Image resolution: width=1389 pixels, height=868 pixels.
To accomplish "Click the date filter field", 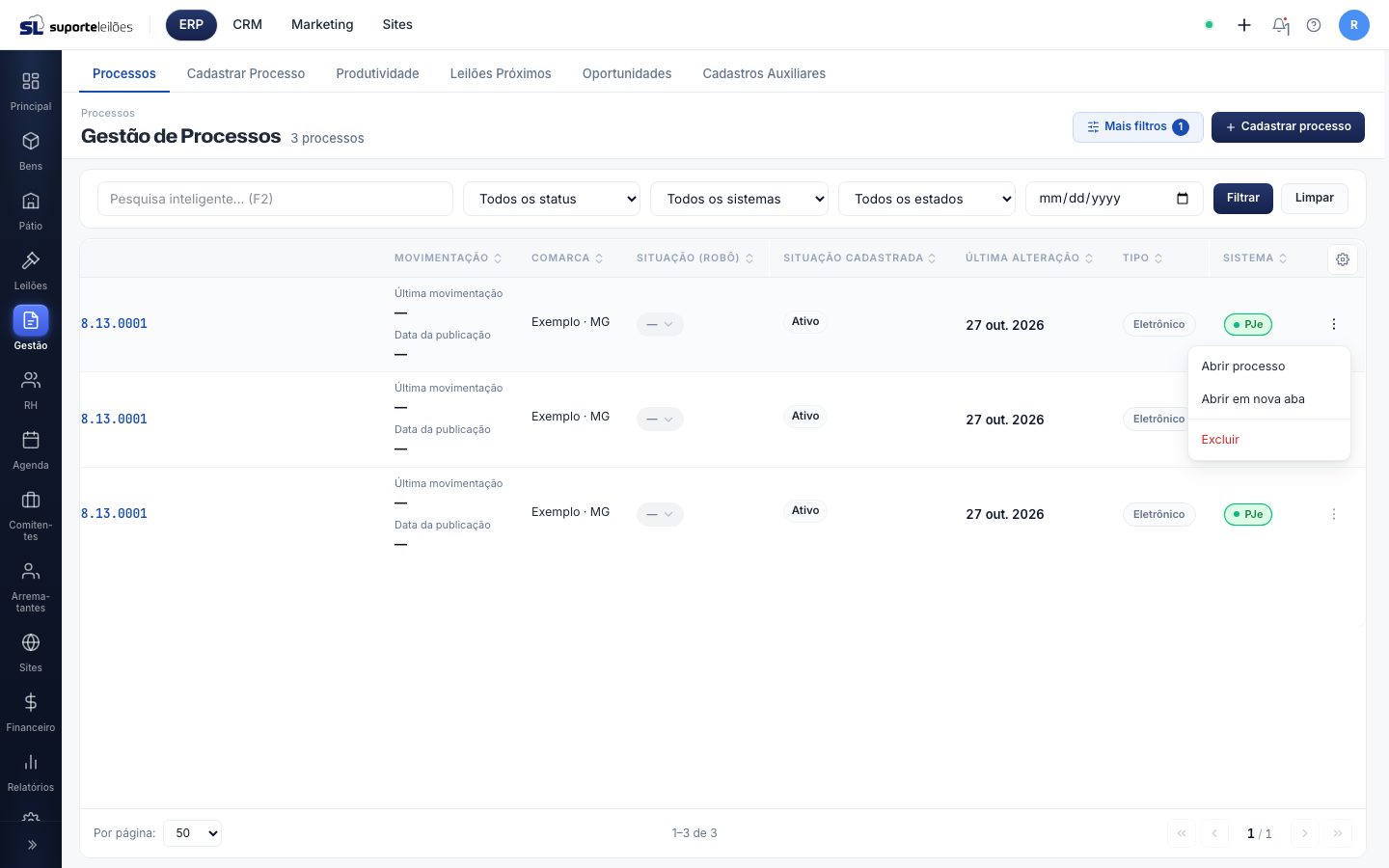I will 1114,199.
